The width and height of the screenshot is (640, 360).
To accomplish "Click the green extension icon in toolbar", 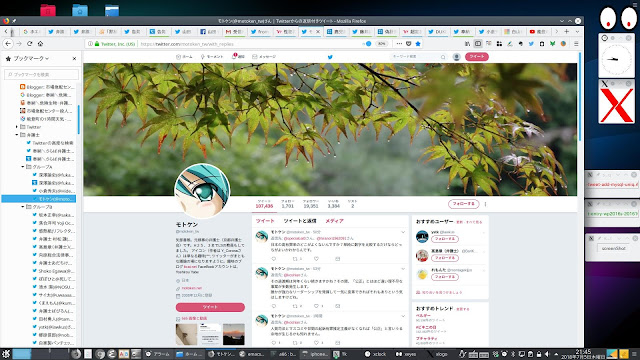I will [552, 44].
